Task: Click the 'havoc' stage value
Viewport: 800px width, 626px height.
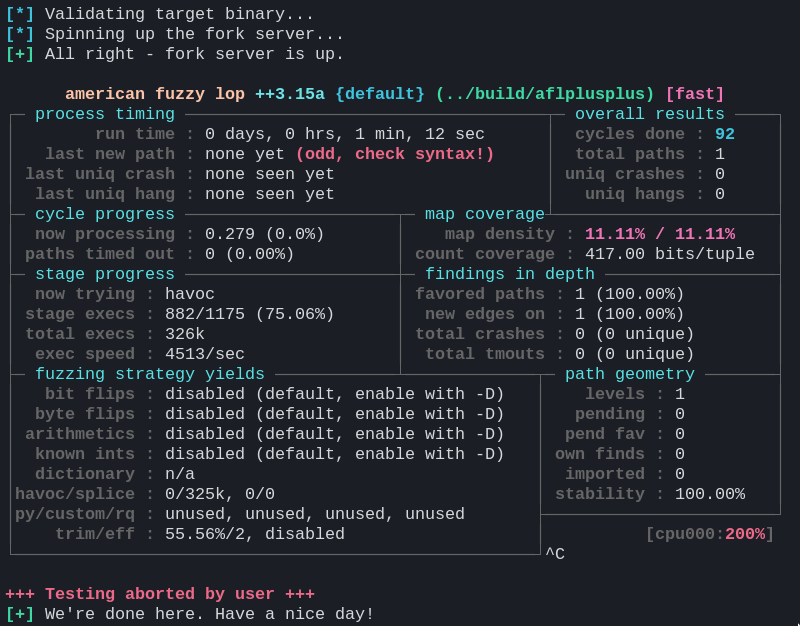Action: tap(189, 293)
